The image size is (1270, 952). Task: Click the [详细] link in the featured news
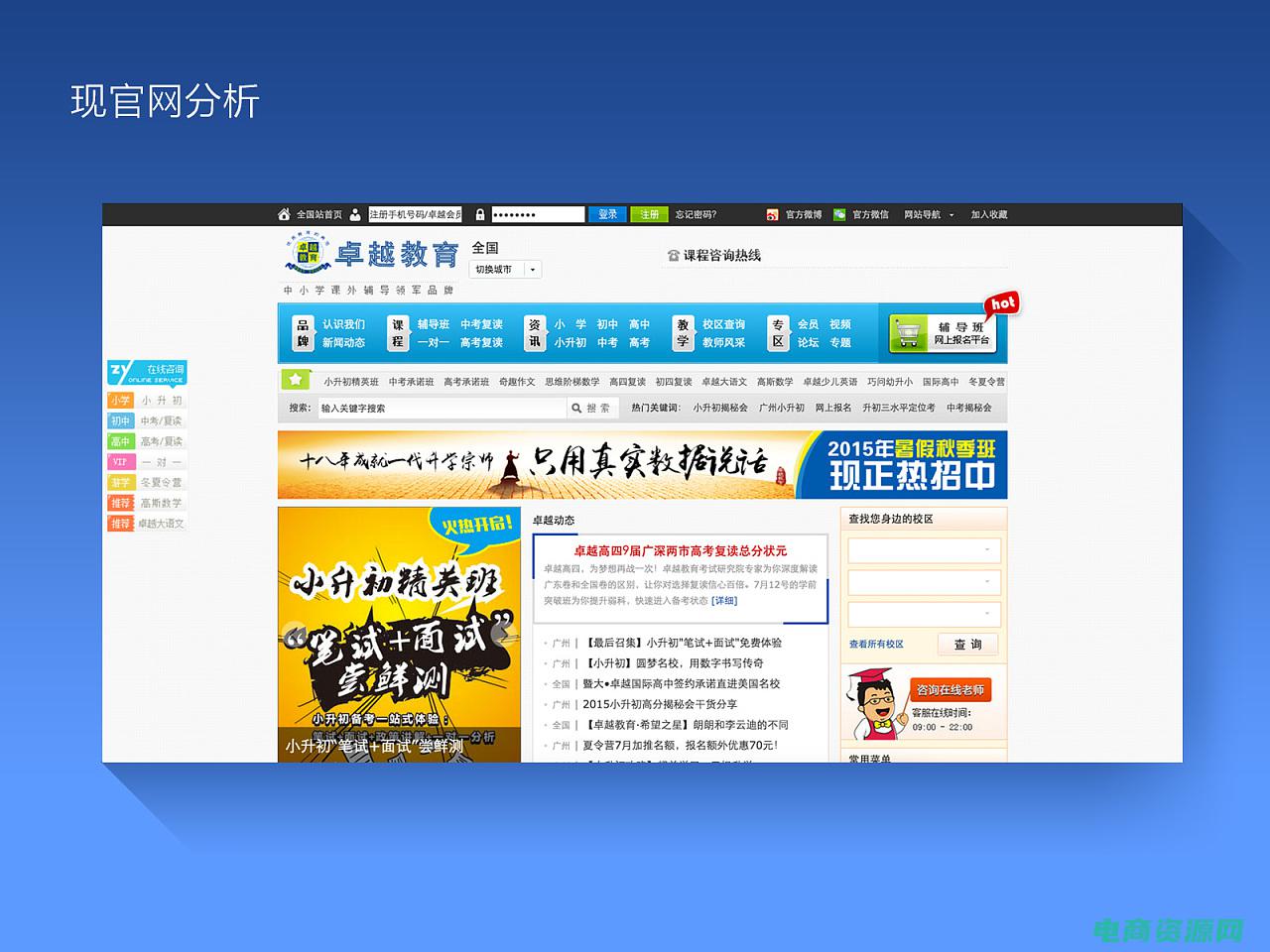724,601
